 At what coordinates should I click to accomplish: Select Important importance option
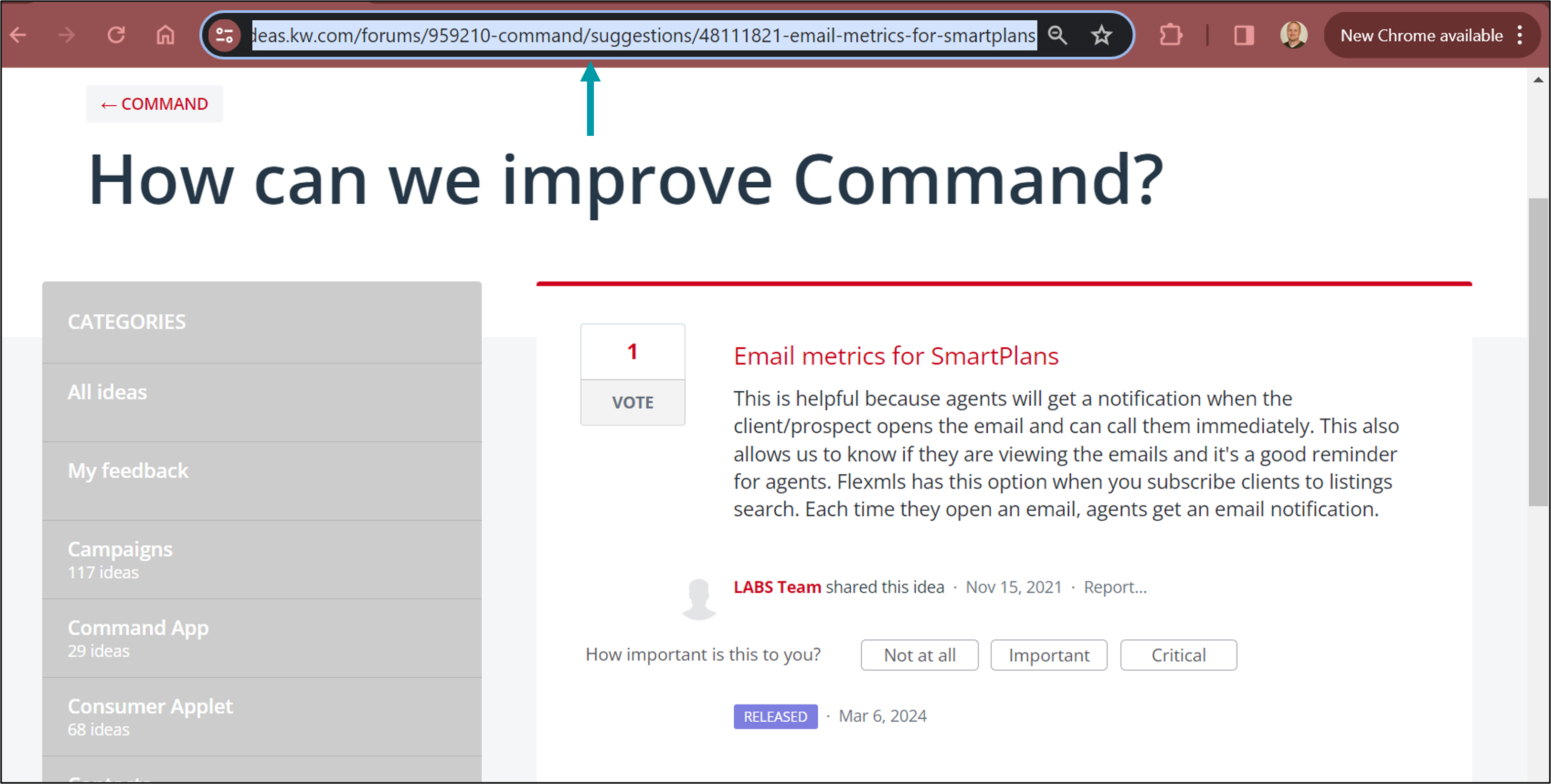pos(1049,655)
